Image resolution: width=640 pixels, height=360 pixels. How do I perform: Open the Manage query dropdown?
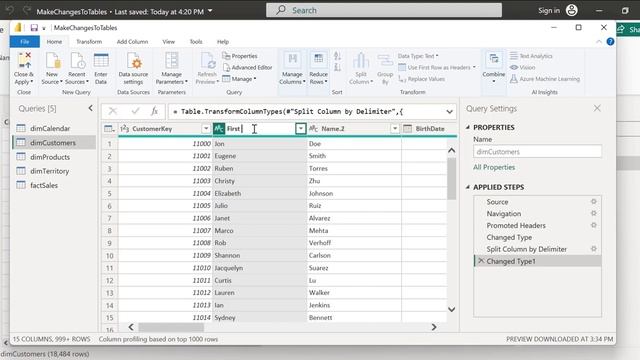[x=239, y=79]
